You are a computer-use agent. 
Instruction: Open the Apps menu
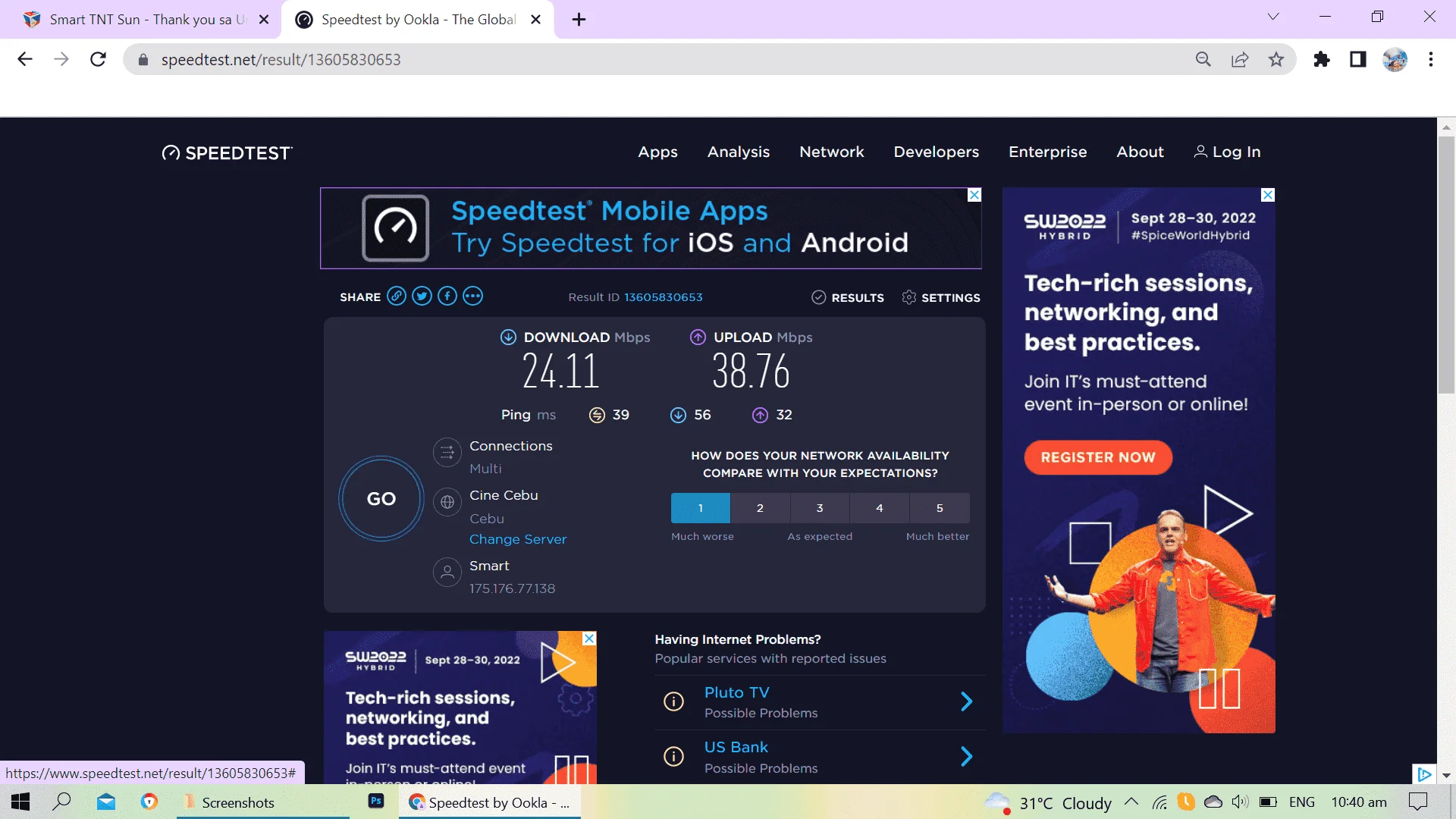(x=657, y=152)
